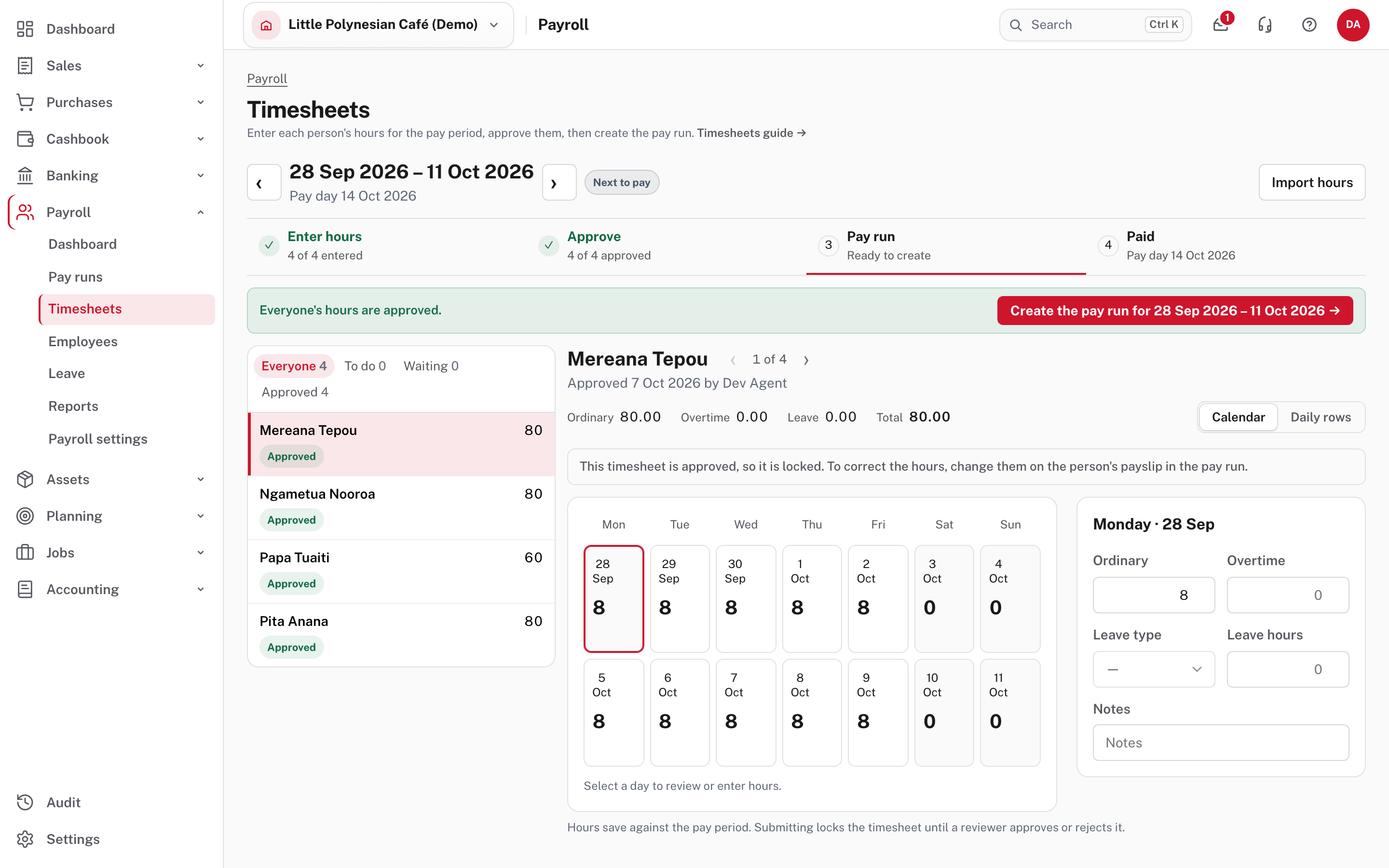
Task: Go to previous pay period arrow
Action: click(x=264, y=183)
